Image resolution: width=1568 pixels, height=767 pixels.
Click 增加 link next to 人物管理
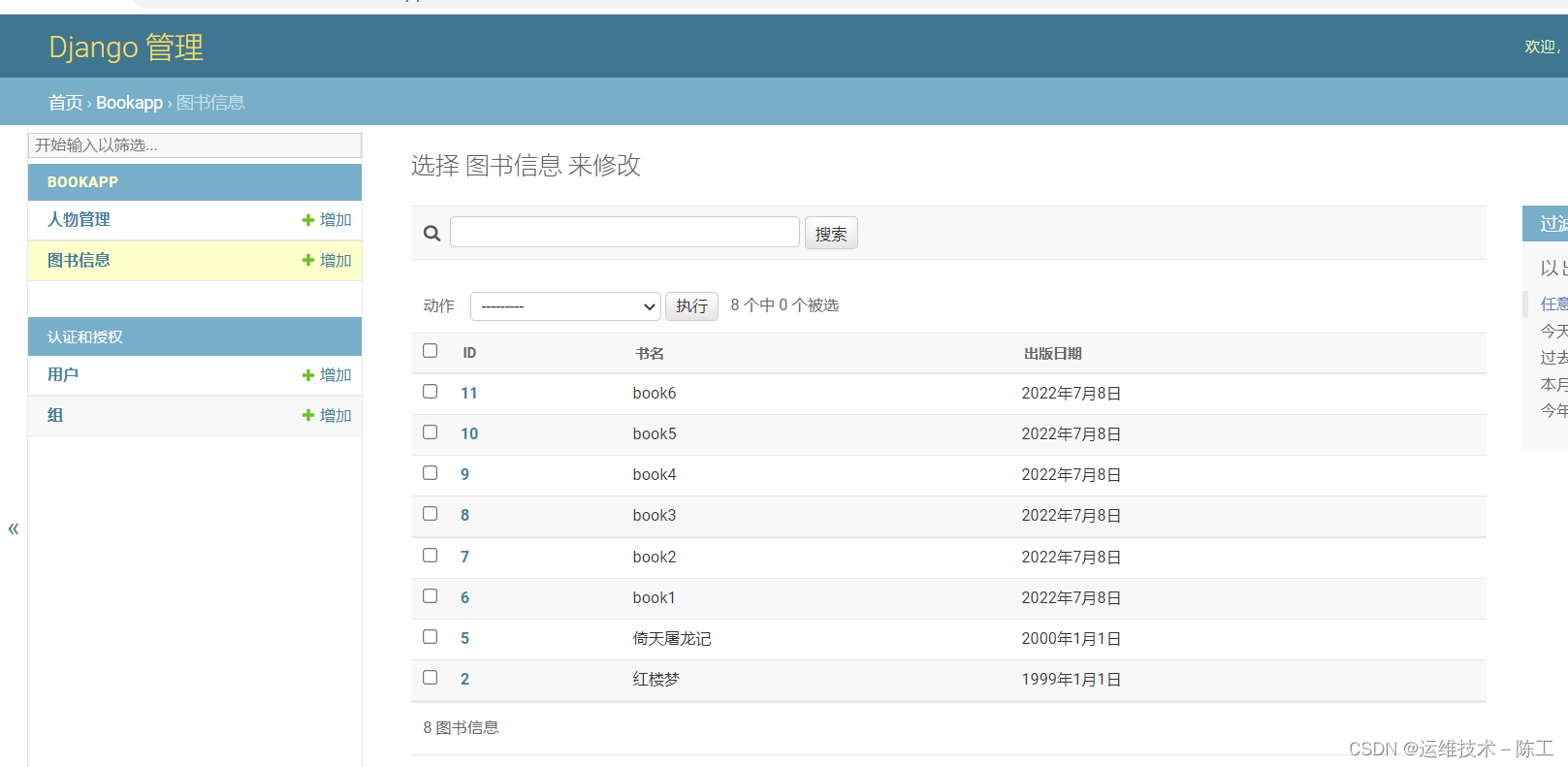click(x=336, y=220)
